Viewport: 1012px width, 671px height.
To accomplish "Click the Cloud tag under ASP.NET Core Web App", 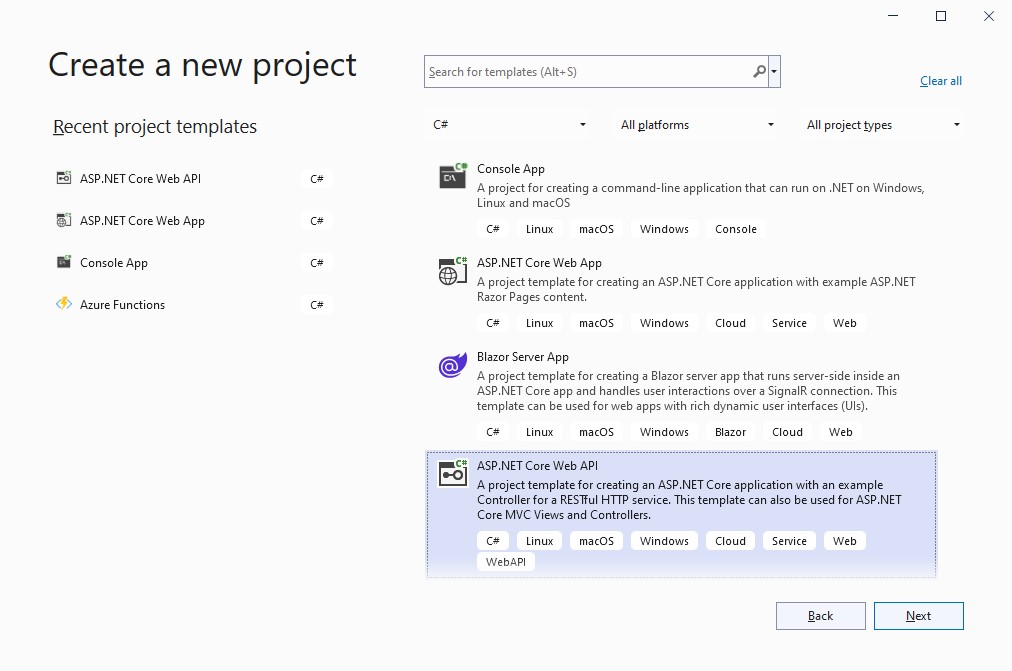I will pos(730,323).
